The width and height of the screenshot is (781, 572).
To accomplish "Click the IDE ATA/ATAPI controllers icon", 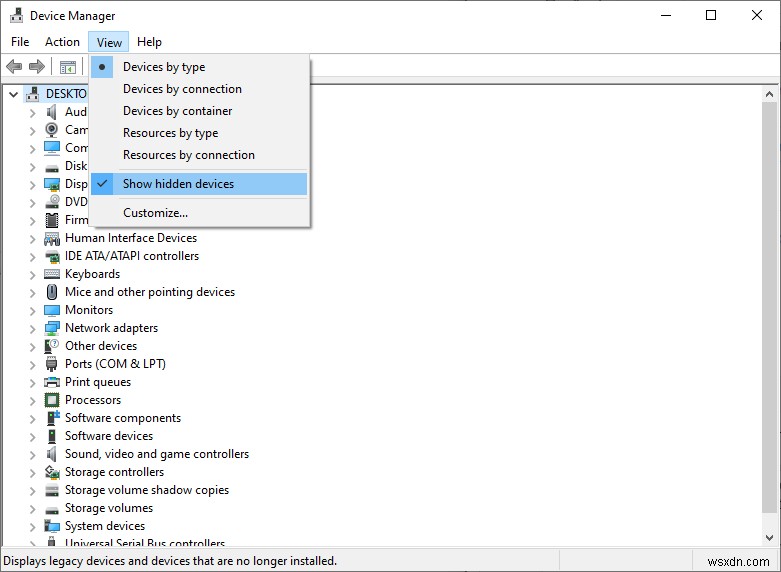I will point(52,256).
